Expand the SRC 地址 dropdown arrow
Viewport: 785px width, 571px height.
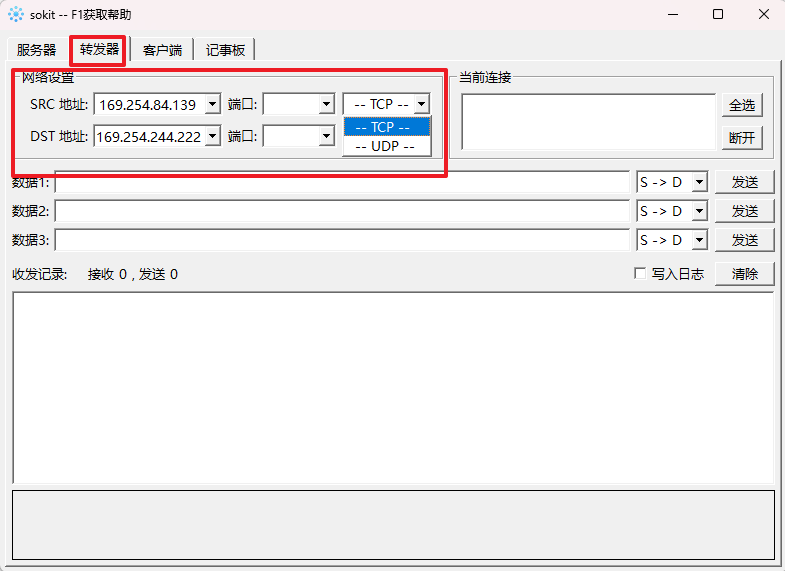(213, 104)
